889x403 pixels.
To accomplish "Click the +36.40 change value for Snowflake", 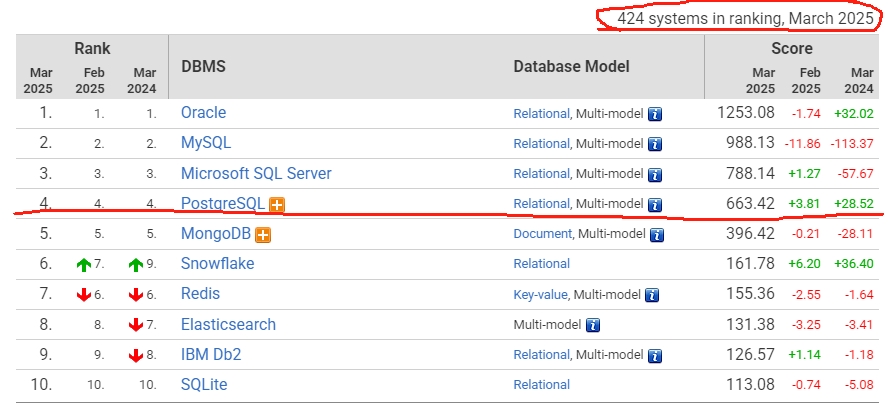I will coord(854,264).
